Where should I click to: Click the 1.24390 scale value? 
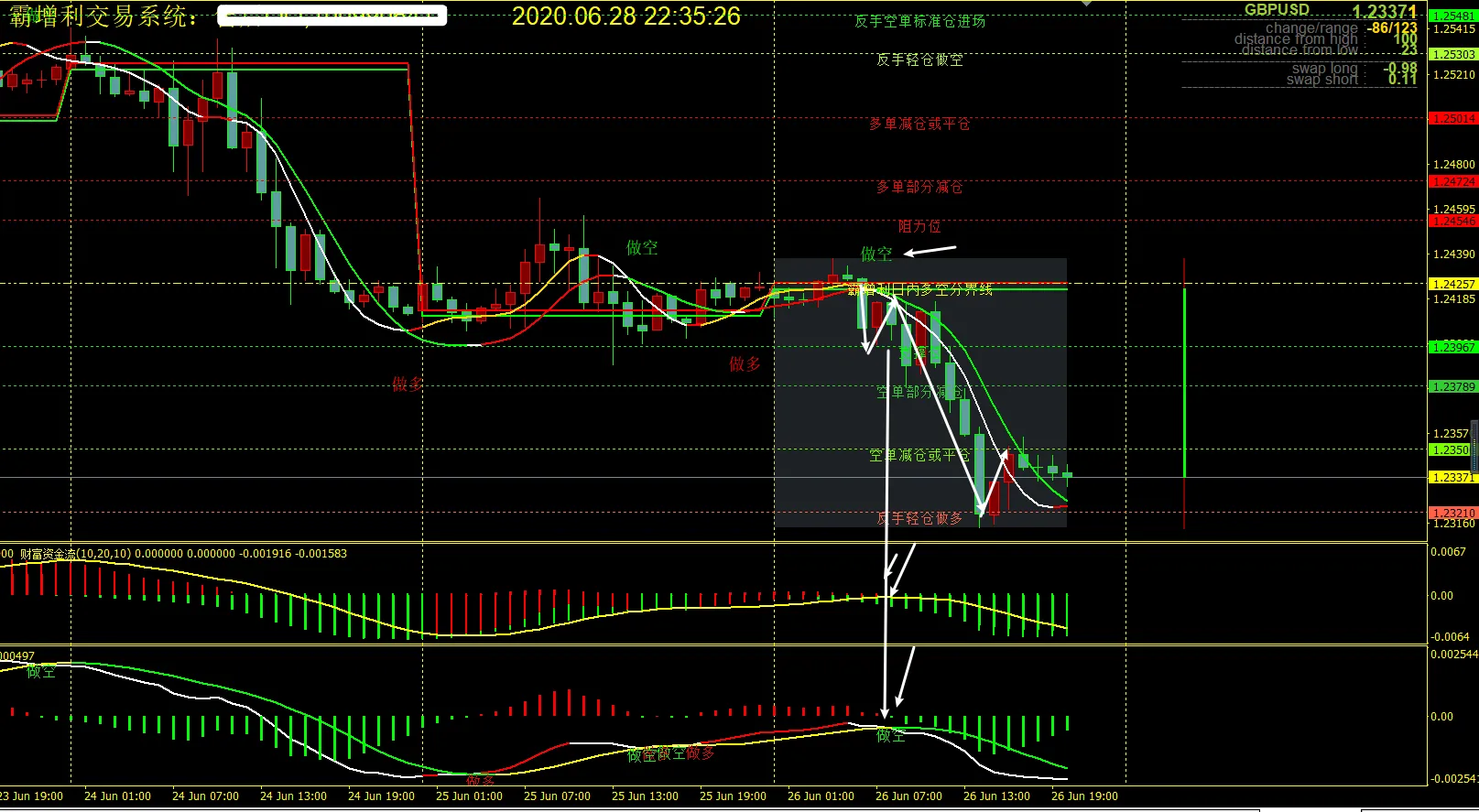pos(1454,254)
